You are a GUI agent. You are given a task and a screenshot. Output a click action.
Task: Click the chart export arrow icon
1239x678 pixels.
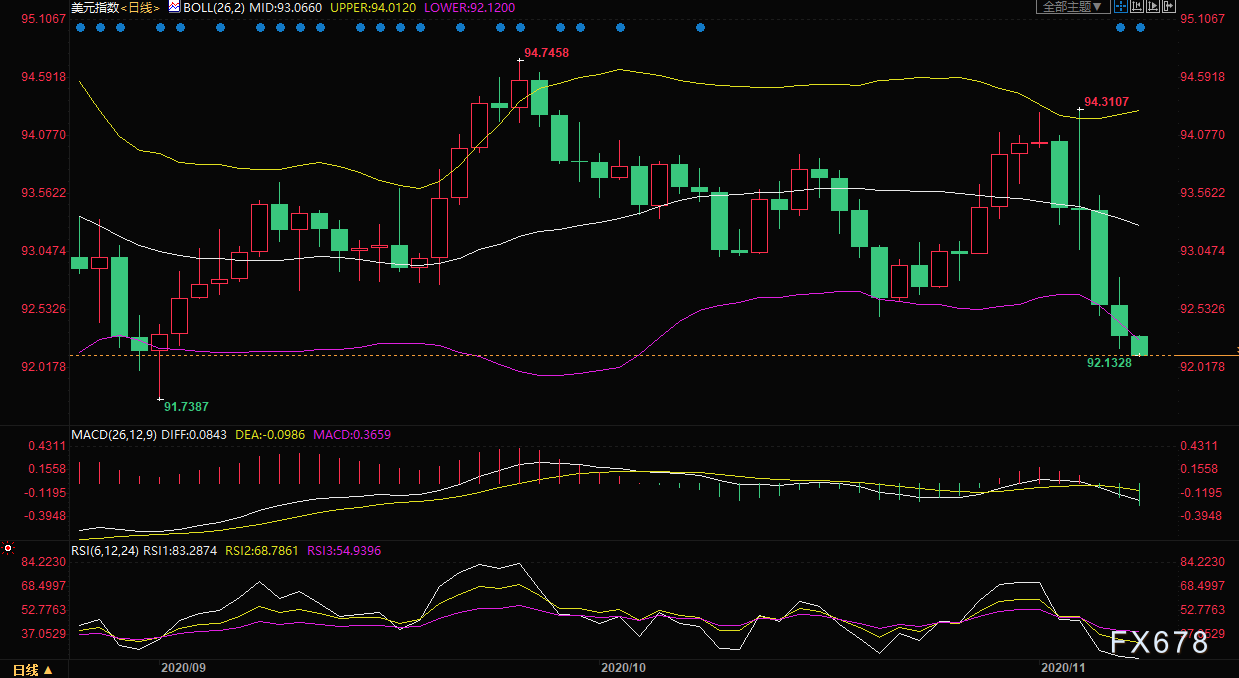[x=1169, y=6]
